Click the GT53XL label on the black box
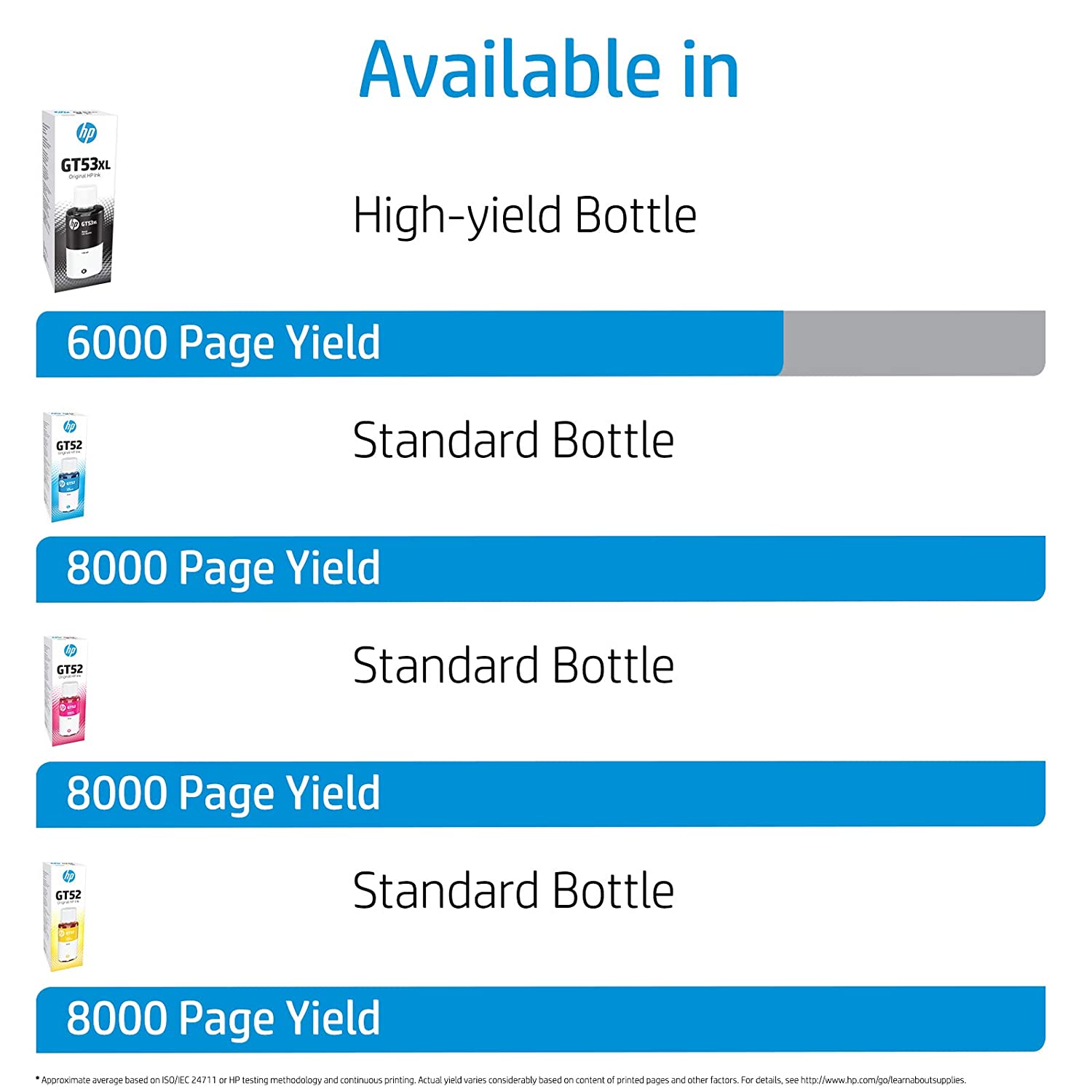 click(x=85, y=165)
